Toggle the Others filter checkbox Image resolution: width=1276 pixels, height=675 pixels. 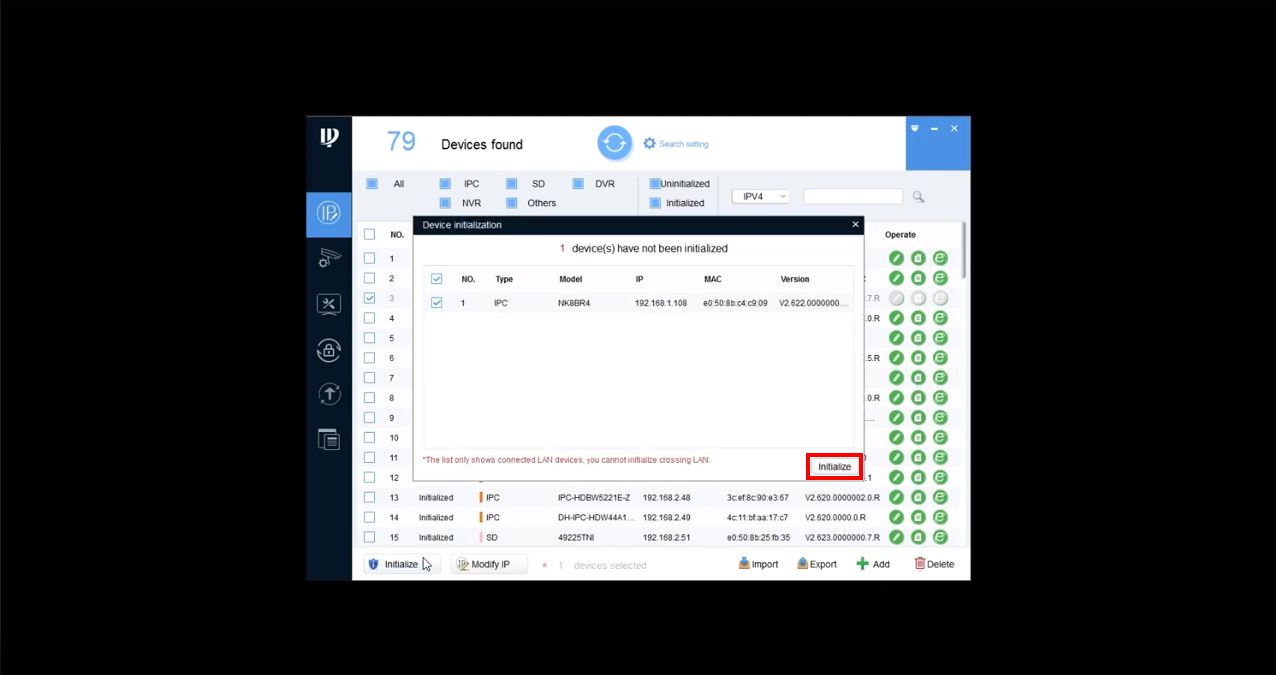coord(511,203)
